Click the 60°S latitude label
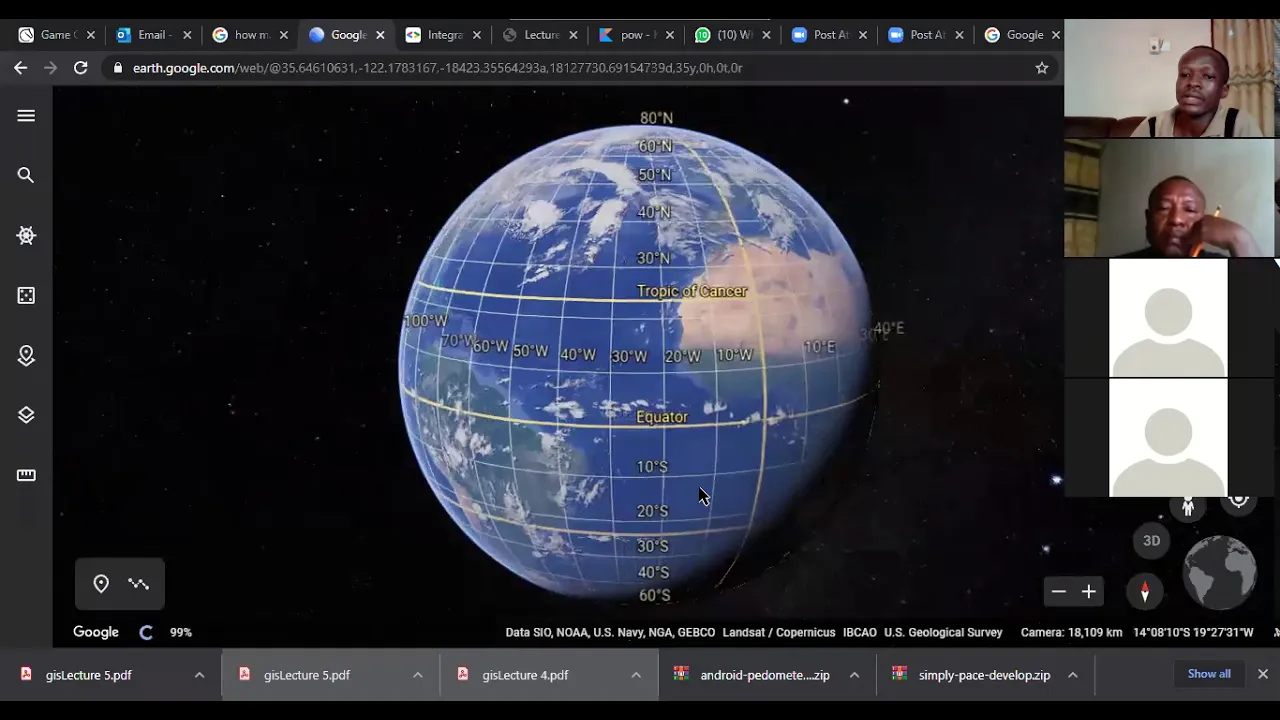This screenshot has height=720, width=1280. (654, 596)
